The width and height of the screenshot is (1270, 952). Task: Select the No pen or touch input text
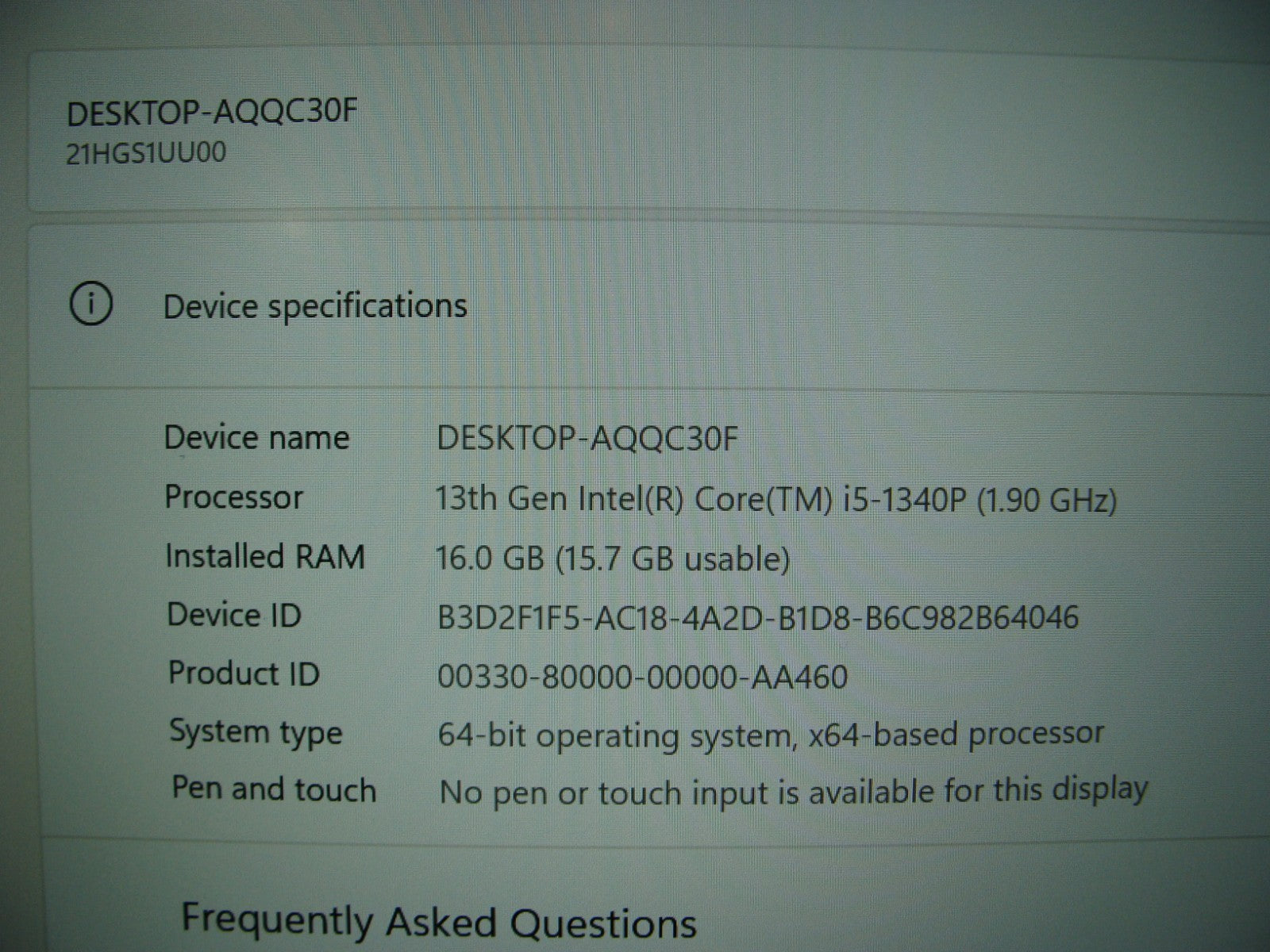793,791
